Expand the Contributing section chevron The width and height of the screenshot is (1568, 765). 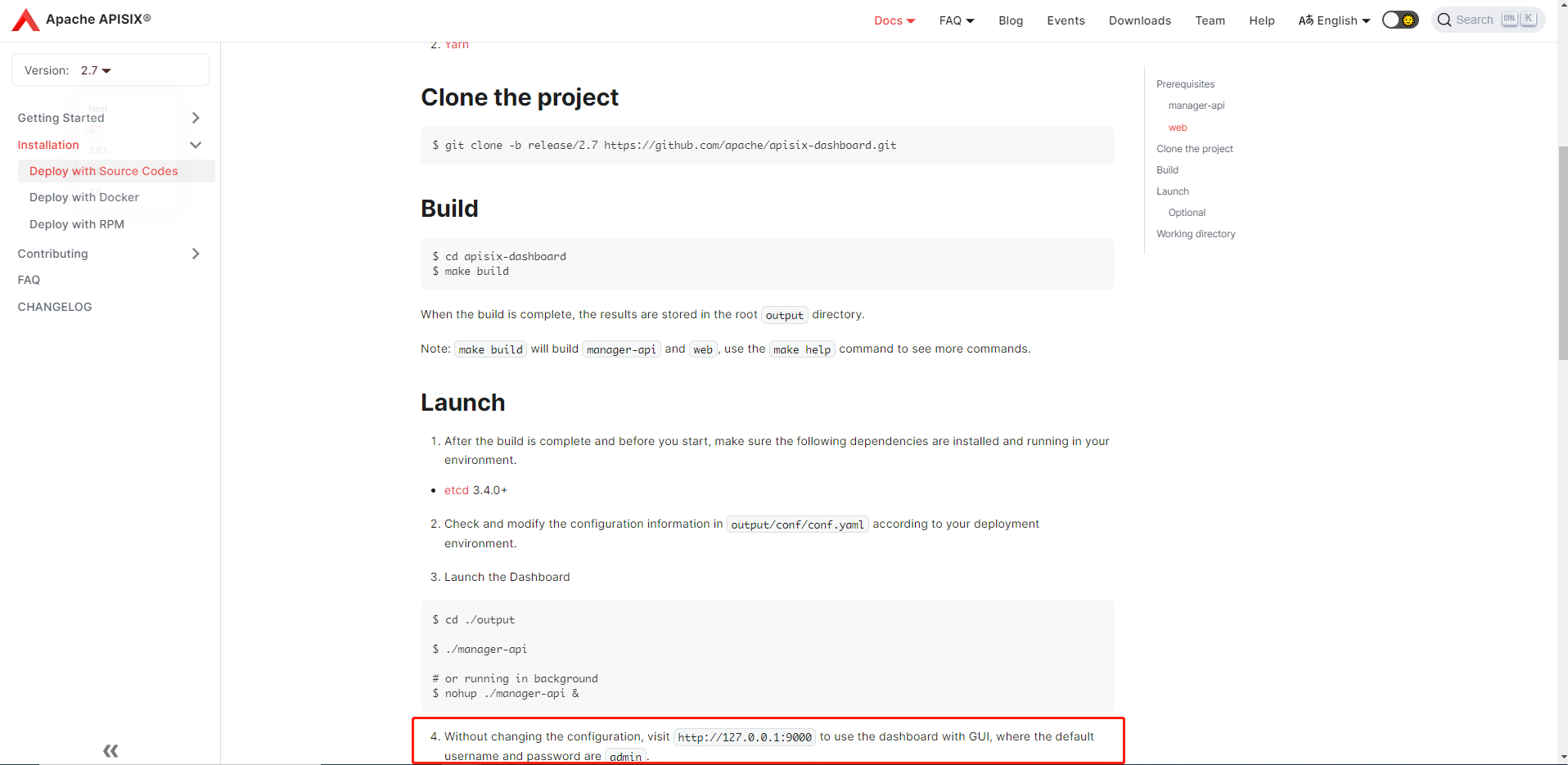[196, 254]
